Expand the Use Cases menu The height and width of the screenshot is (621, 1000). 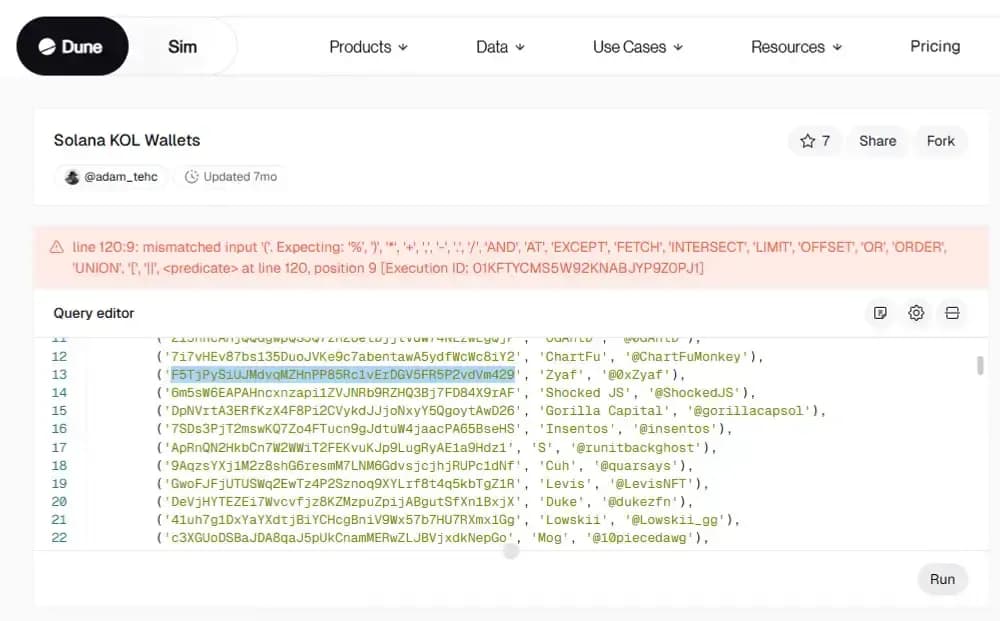(637, 47)
